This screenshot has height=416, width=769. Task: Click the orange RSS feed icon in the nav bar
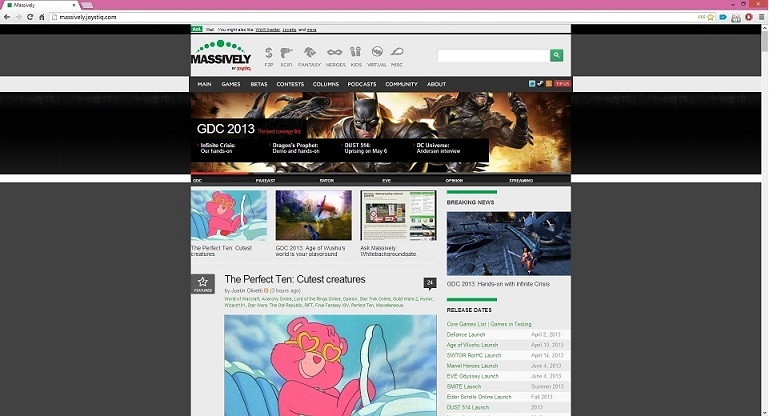click(549, 84)
